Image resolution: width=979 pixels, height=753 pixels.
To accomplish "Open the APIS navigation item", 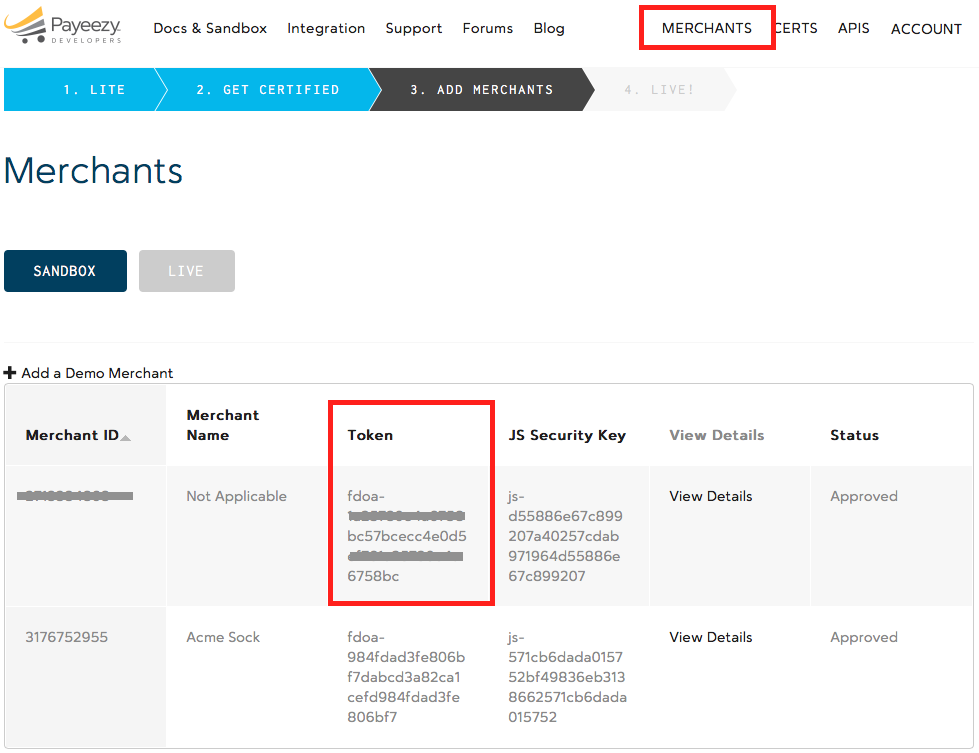I will tap(854, 28).
